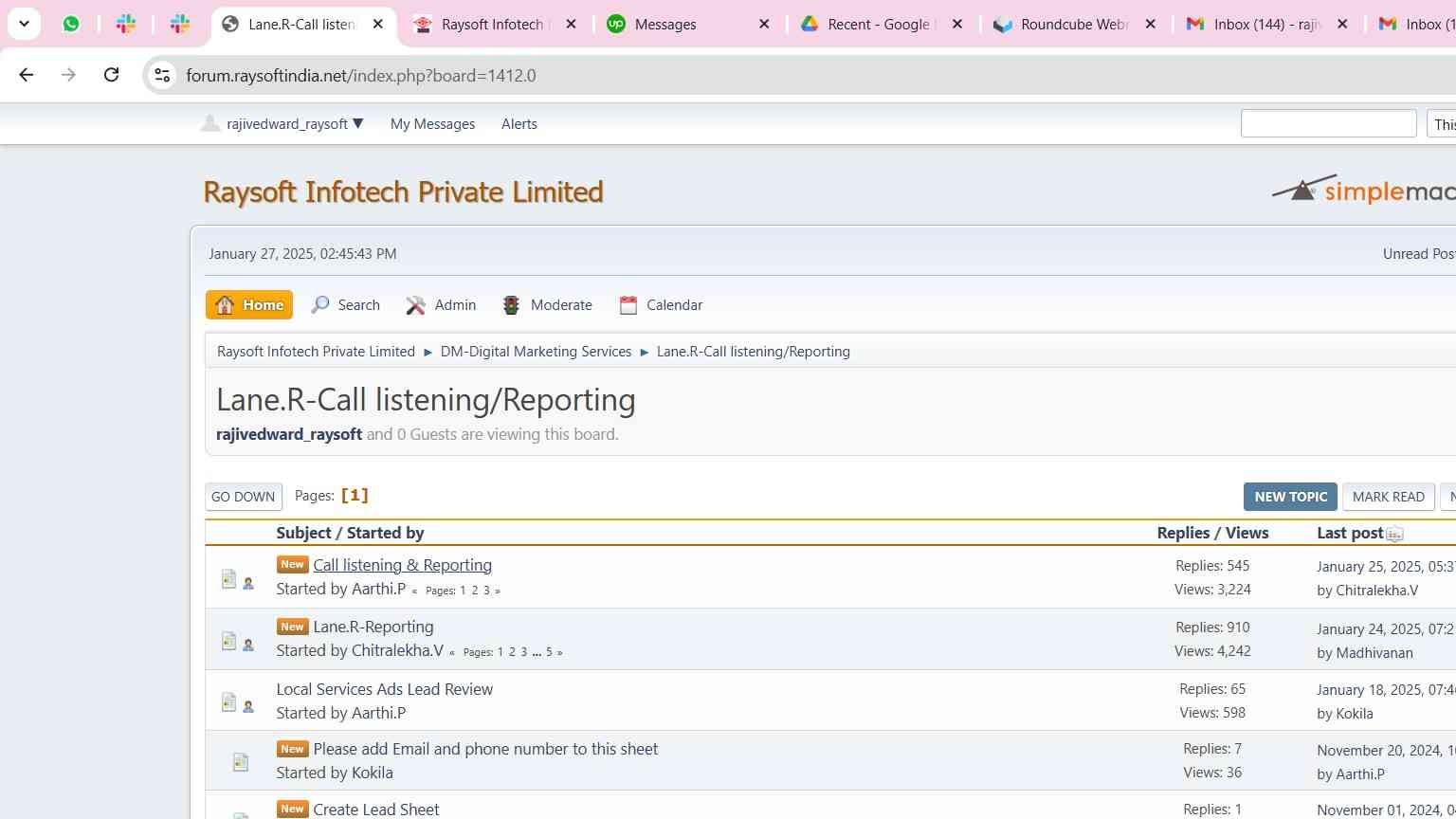Click topic icon for Call listening & Reporting row
Screen dimensions: 1456x819
click(x=228, y=578)
